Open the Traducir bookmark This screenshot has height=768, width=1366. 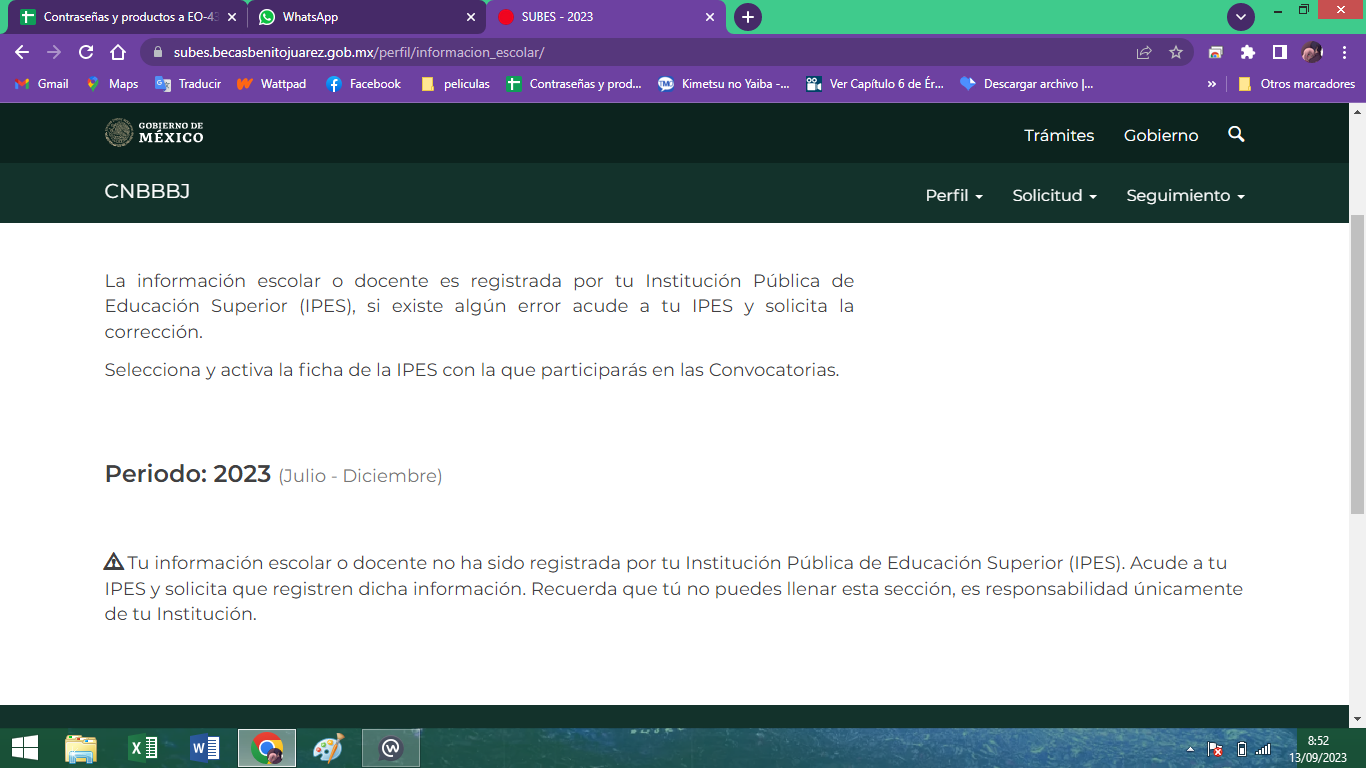[x=188, y=84]
